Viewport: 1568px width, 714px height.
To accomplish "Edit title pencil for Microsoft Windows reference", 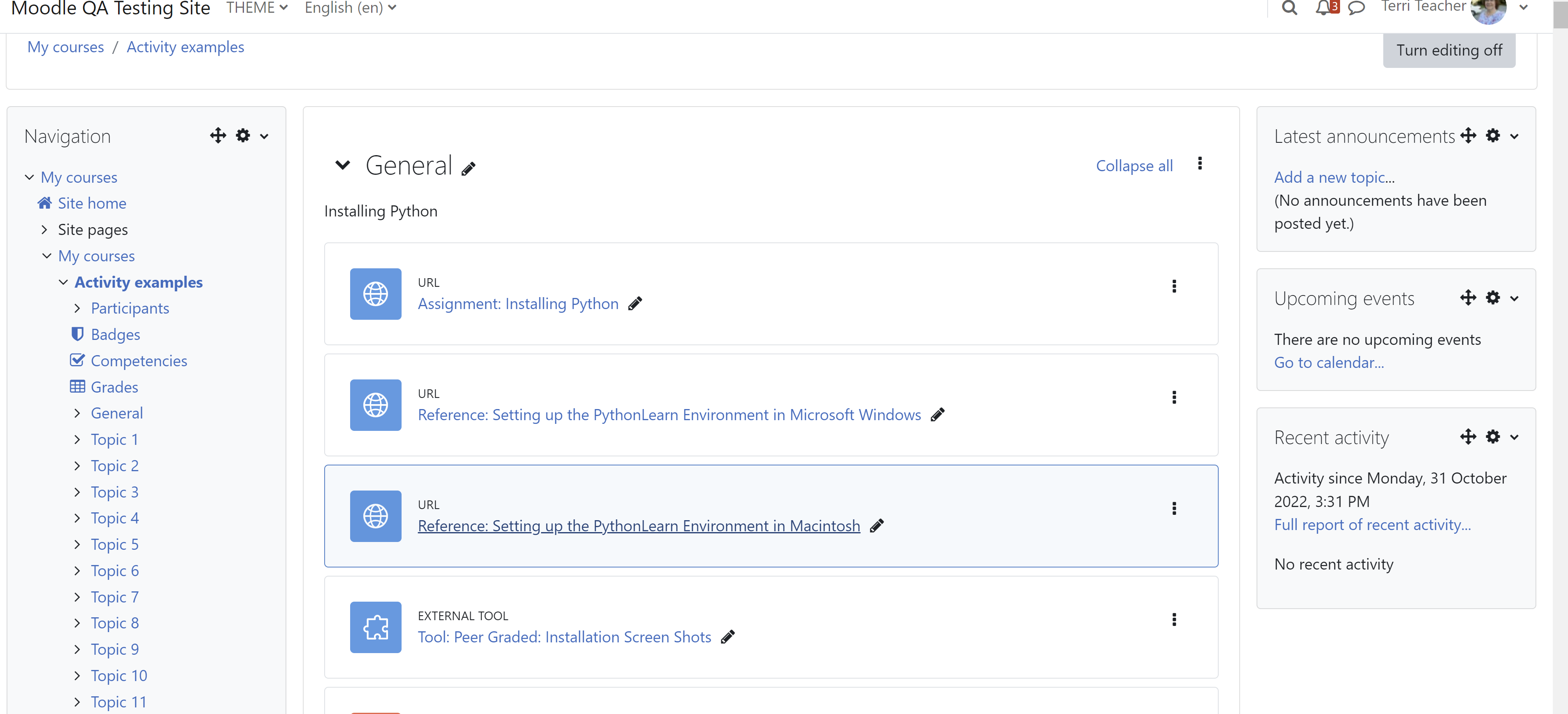I will 937,414.
